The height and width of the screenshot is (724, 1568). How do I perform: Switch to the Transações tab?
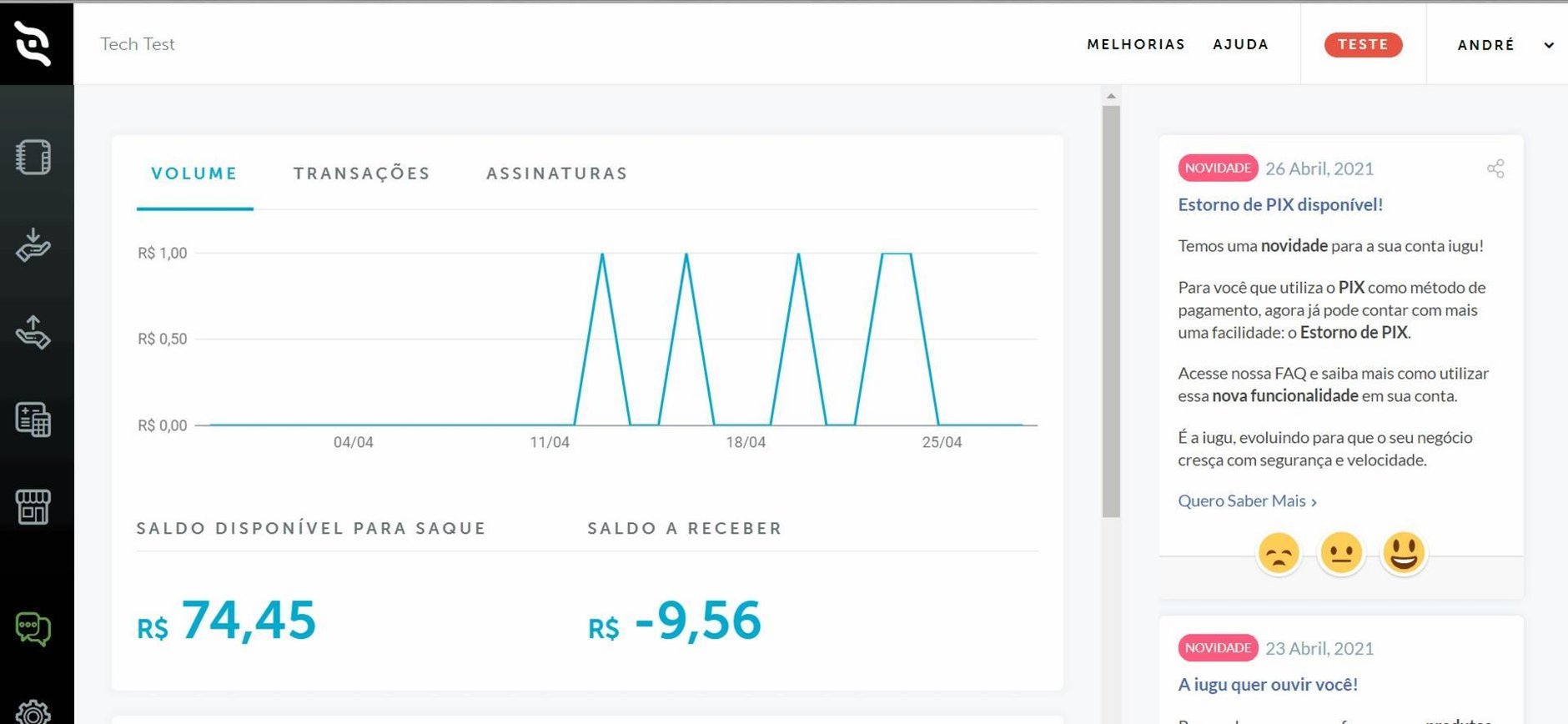point(361,173)
